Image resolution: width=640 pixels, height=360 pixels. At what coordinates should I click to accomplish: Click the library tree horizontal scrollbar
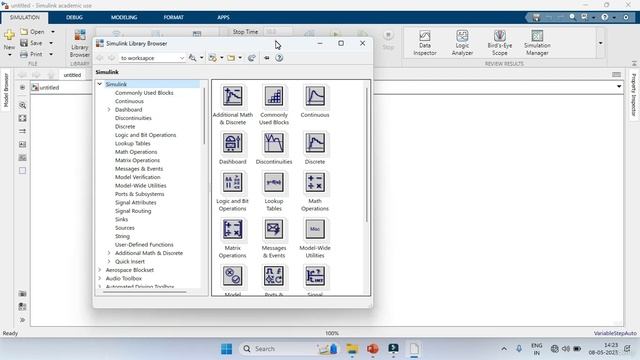[x=144, y=292]
